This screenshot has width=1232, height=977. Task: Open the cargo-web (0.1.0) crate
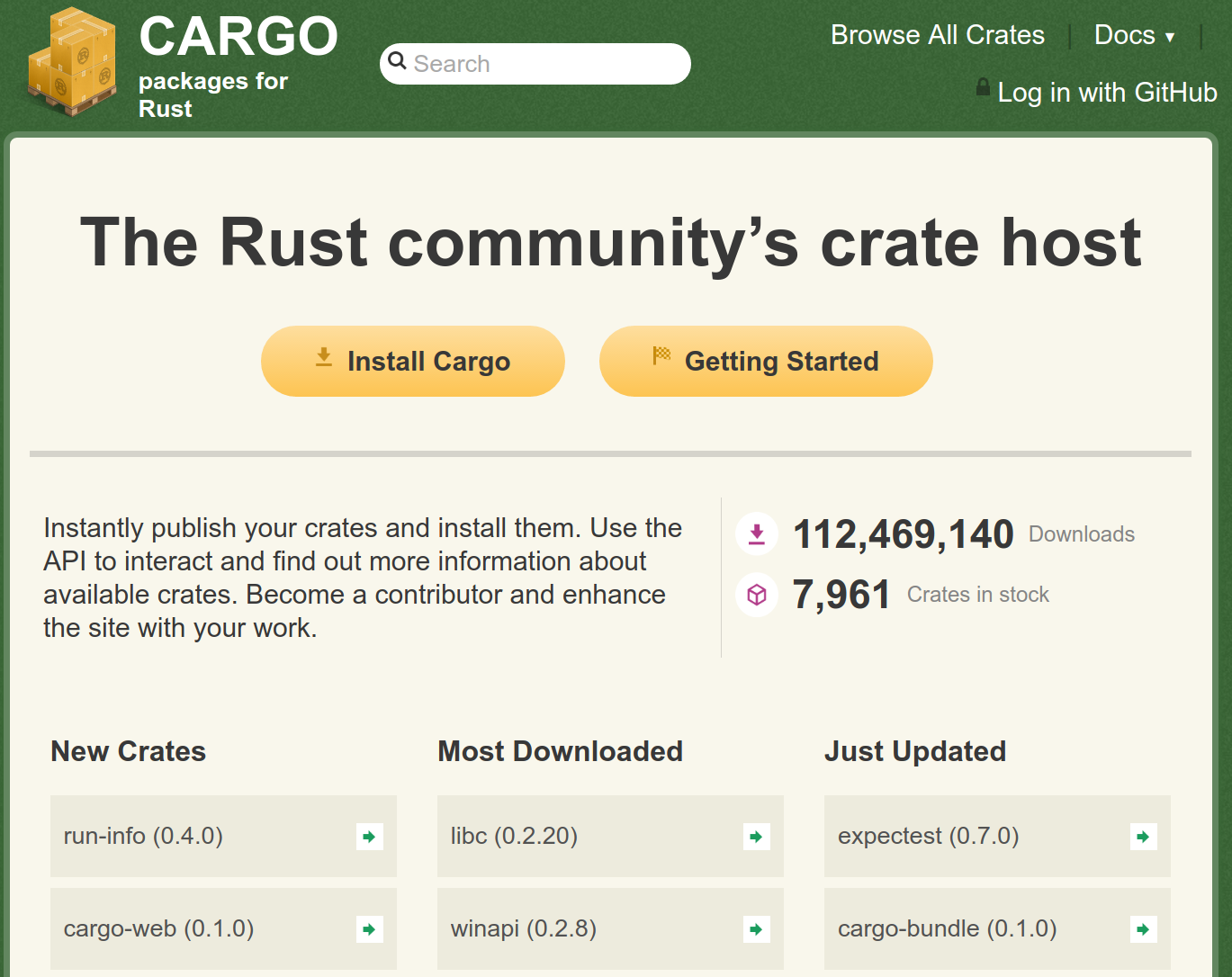click(x=223, y=928)
